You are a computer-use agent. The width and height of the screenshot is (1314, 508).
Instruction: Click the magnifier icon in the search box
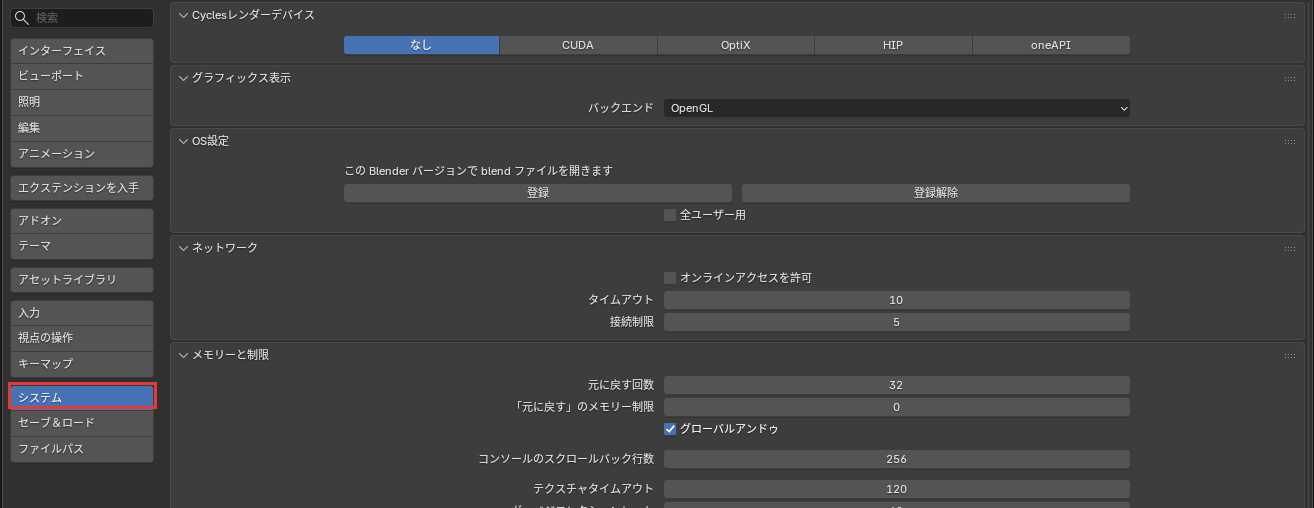coord(22,18)
